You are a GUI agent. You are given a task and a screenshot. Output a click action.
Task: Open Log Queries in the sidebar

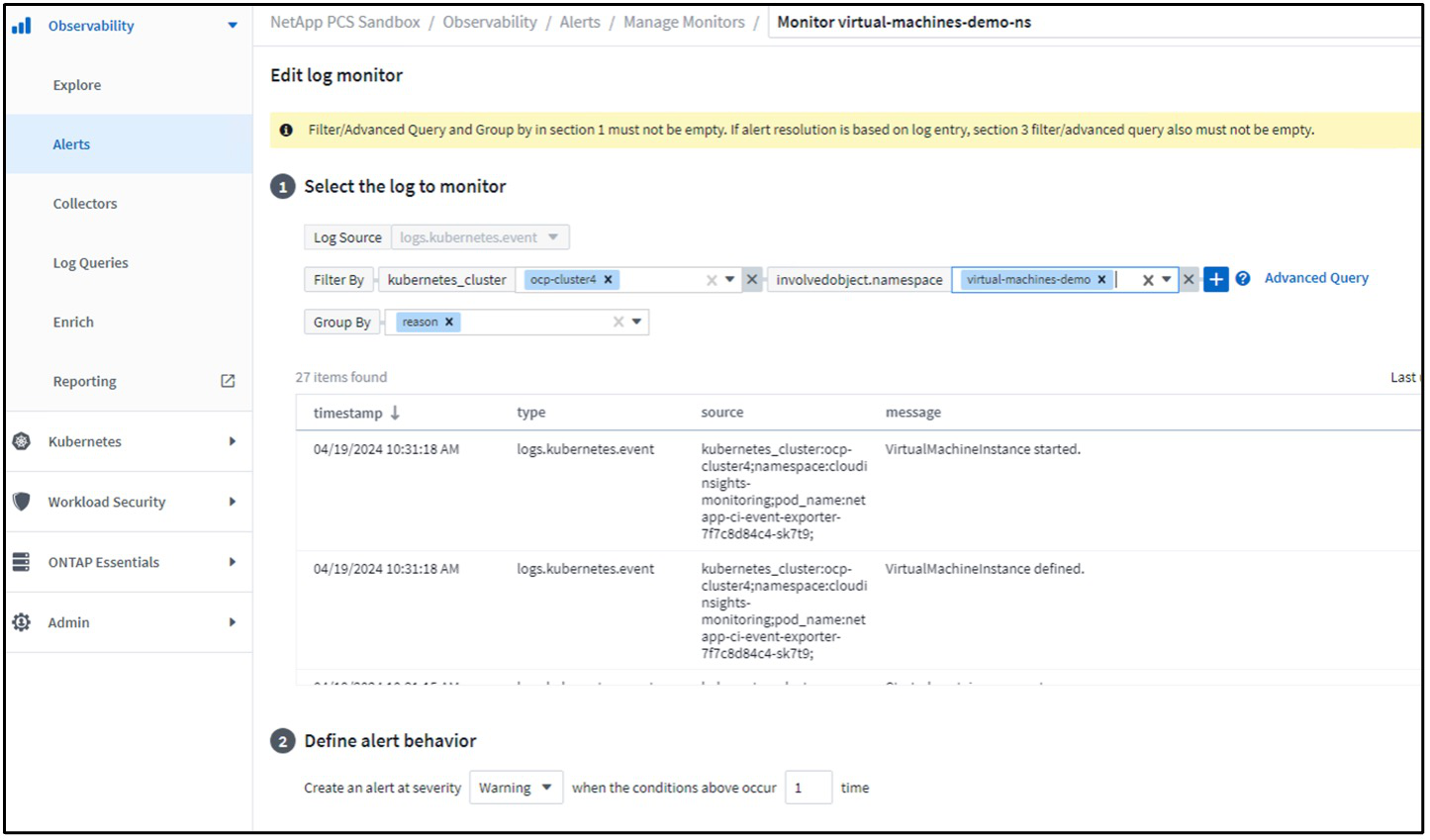(90, 263)
